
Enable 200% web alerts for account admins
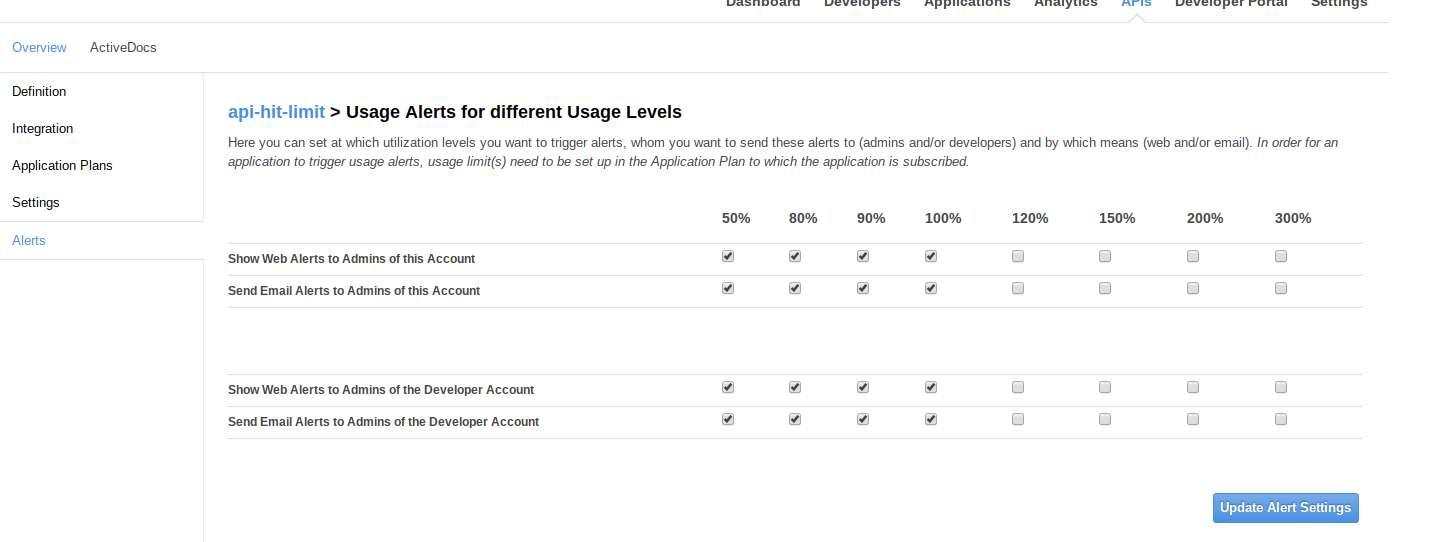click(1193, 257)
